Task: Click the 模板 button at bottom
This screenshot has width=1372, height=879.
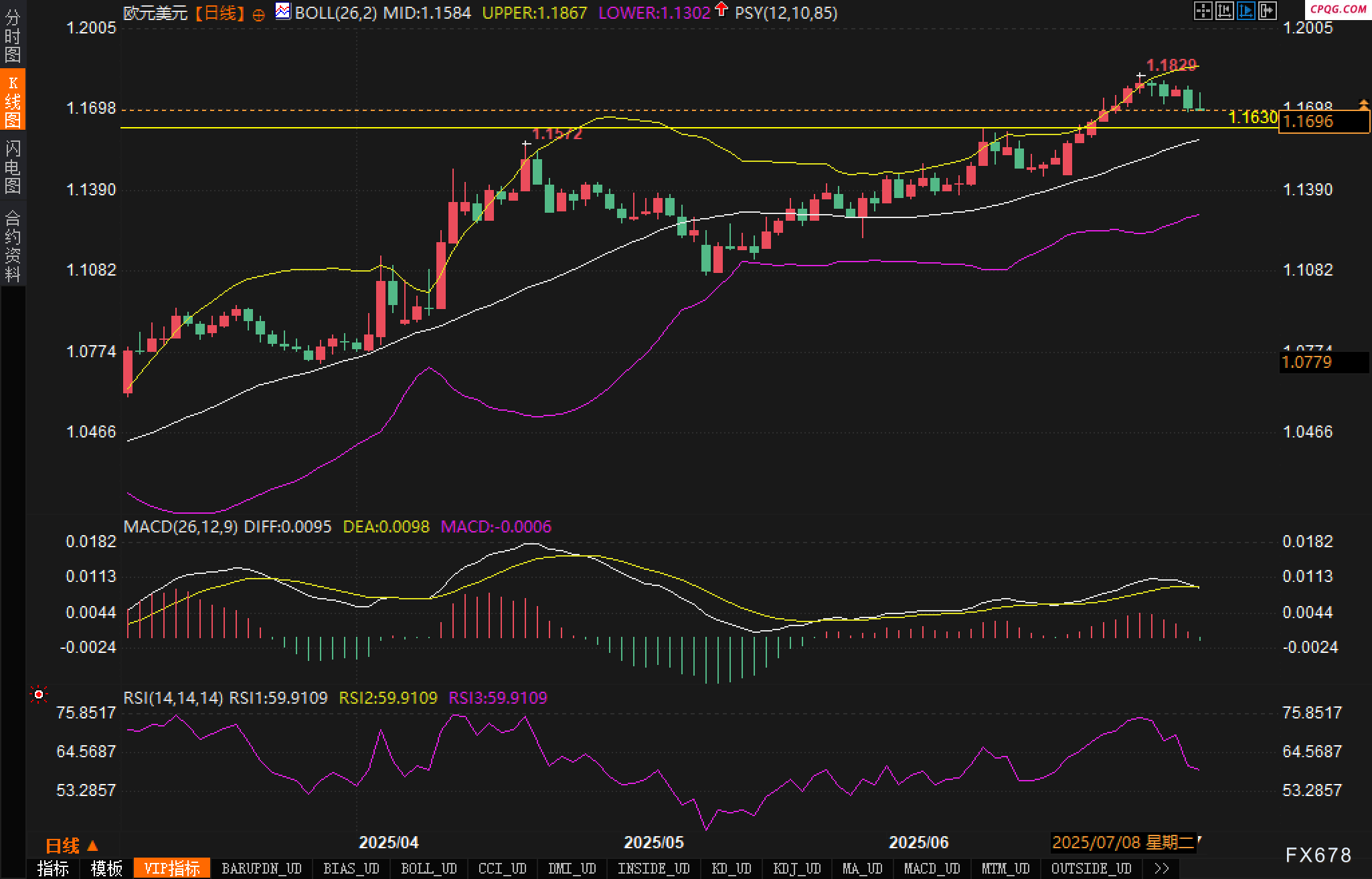Action: 107,868
